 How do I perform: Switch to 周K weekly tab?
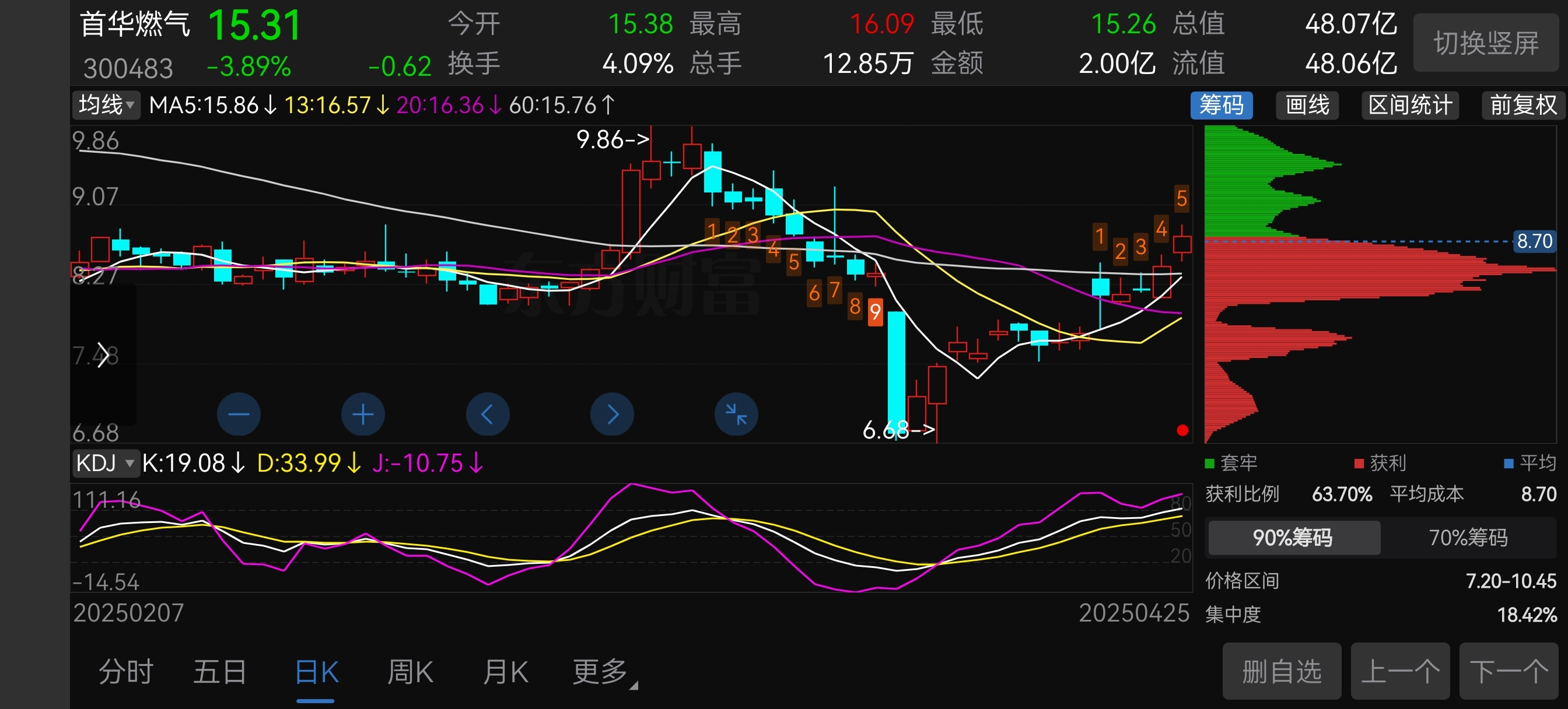pyautogui.click(x=410, y=672)
